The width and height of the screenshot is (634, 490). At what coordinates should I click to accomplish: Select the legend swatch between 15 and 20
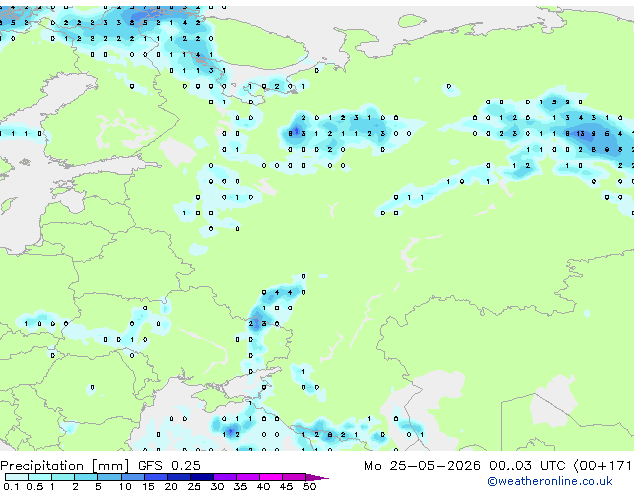(155, 477)
